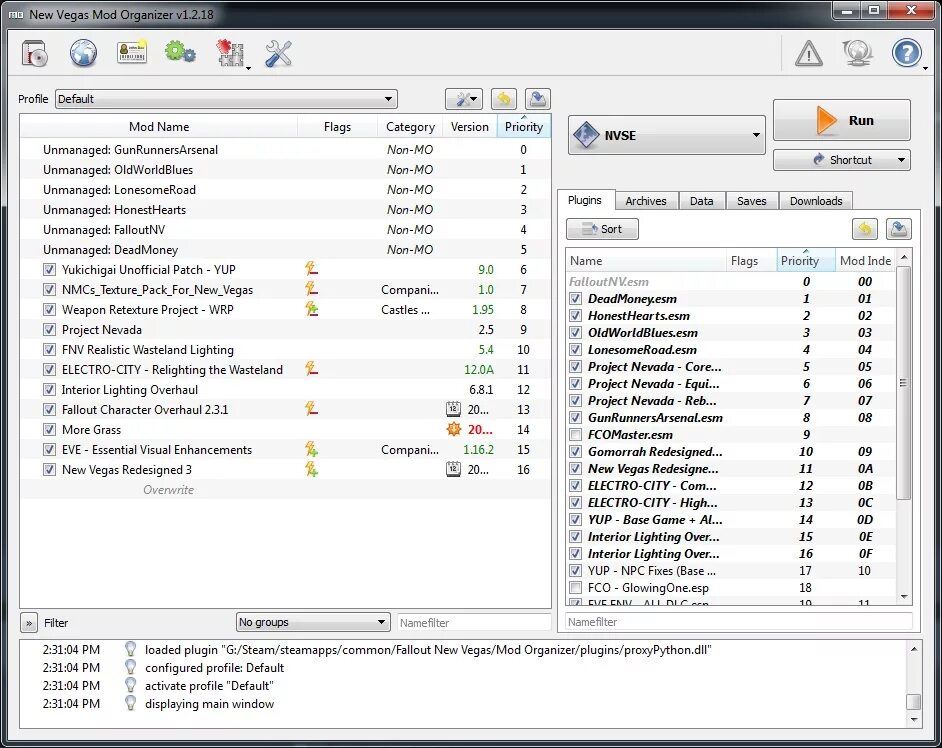Viewport: 942px width, 748px height.
Task: Expand the filter panel chevron button
Action: pos(28,623)
